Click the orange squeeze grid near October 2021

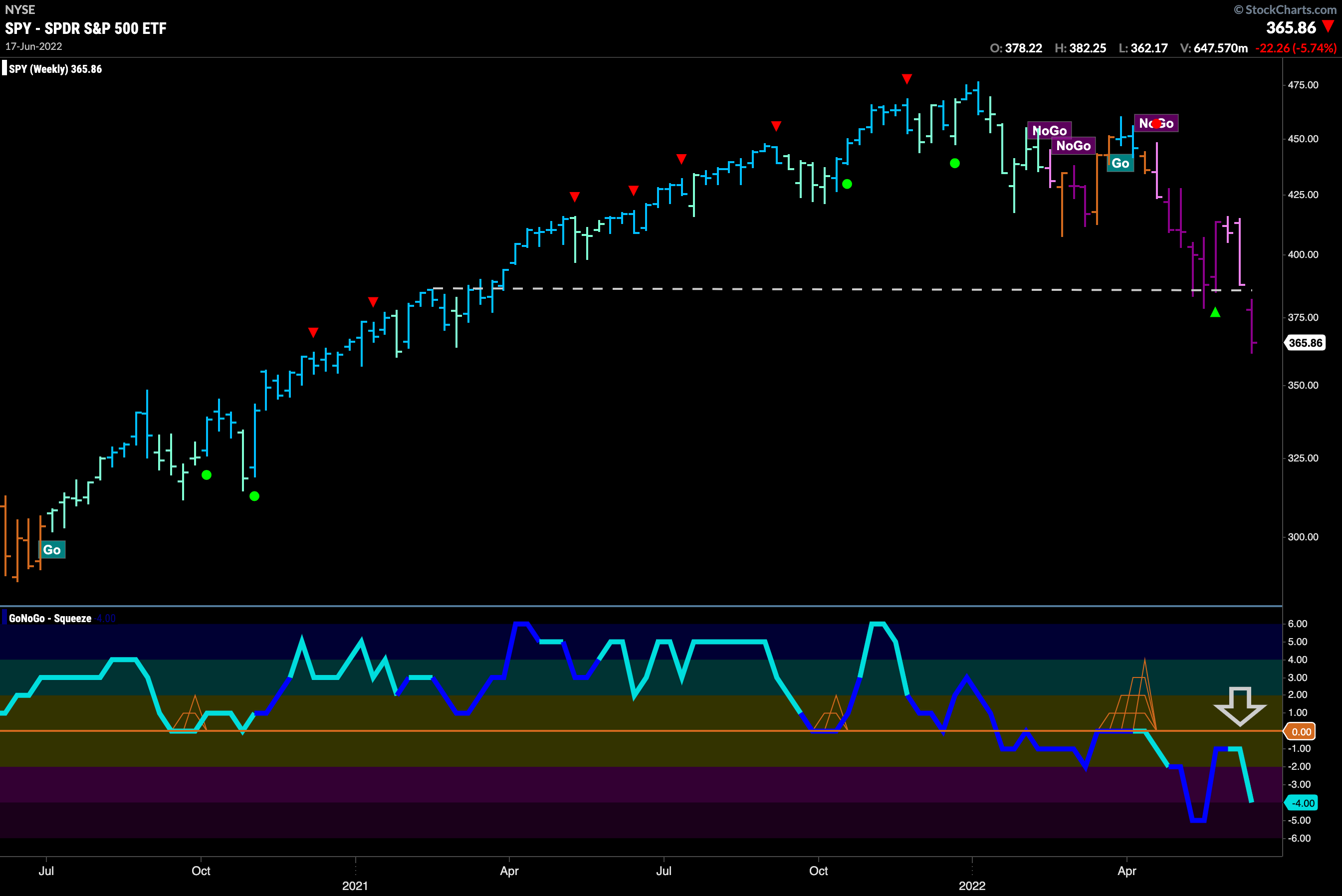coord(831,713)
